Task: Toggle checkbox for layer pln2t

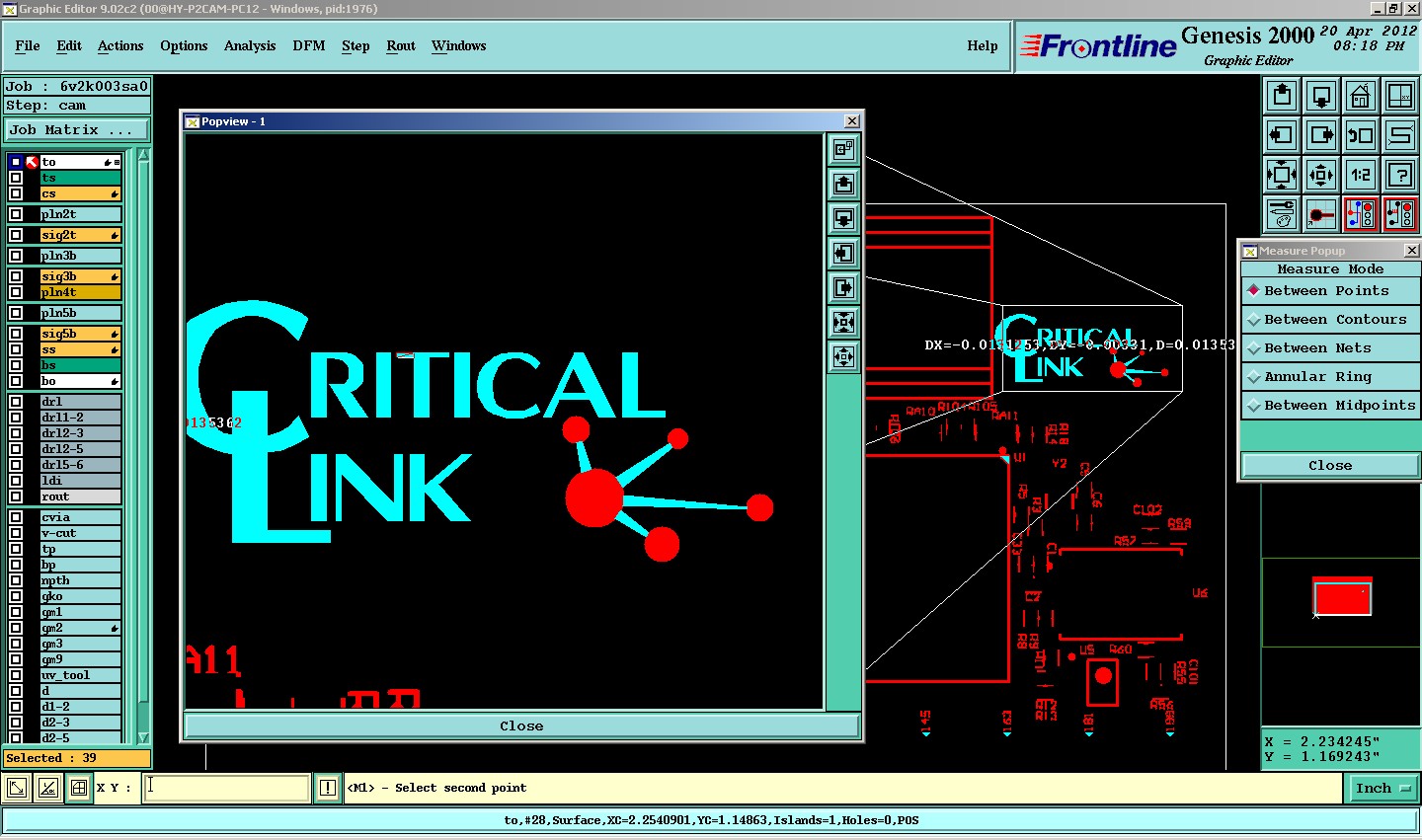Action: tap(16, 214)
